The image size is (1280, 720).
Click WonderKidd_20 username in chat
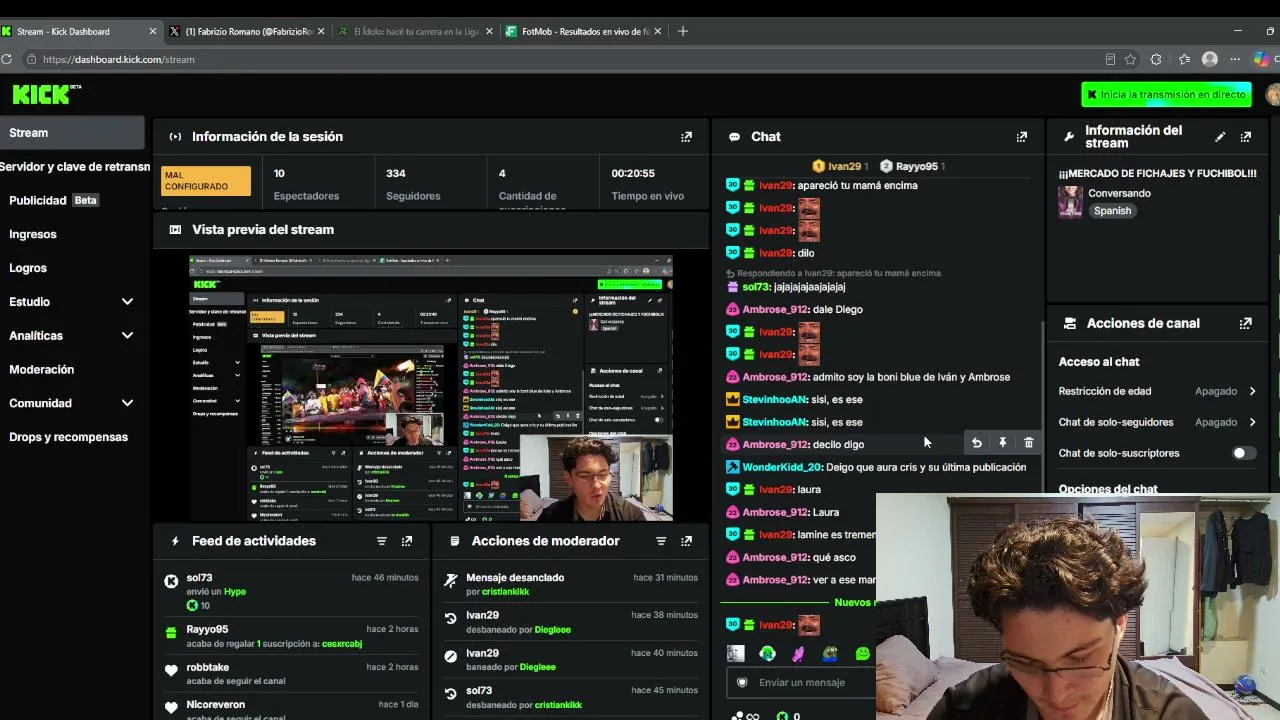781,467
